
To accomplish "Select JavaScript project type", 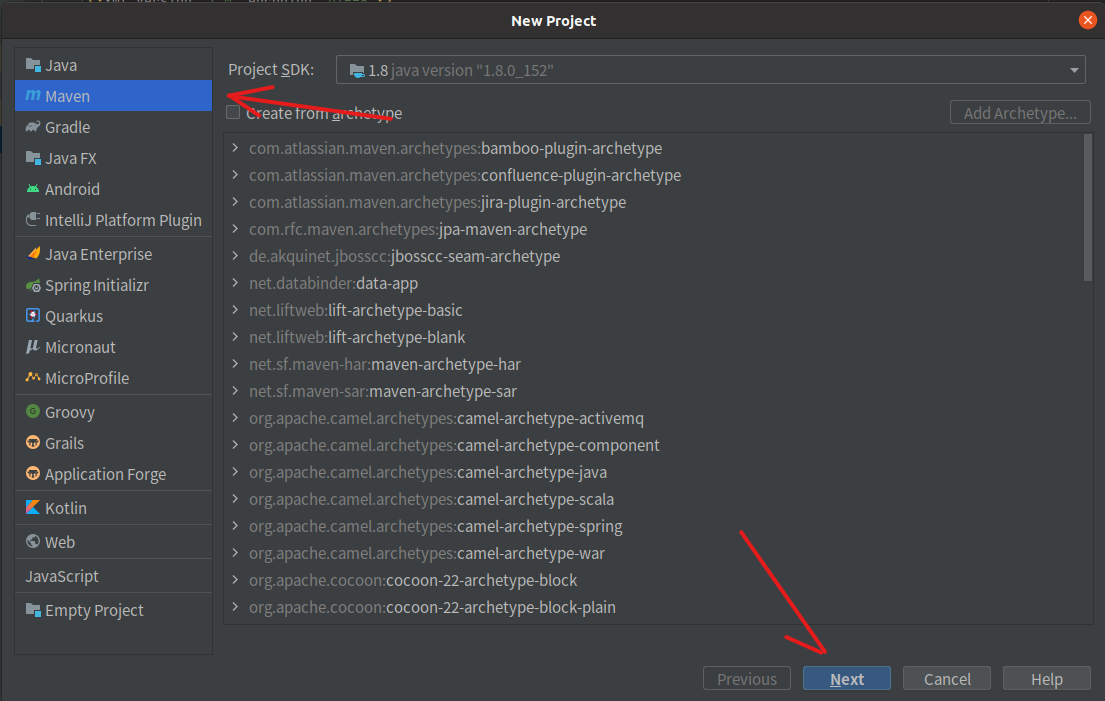I will click(62, 576).
